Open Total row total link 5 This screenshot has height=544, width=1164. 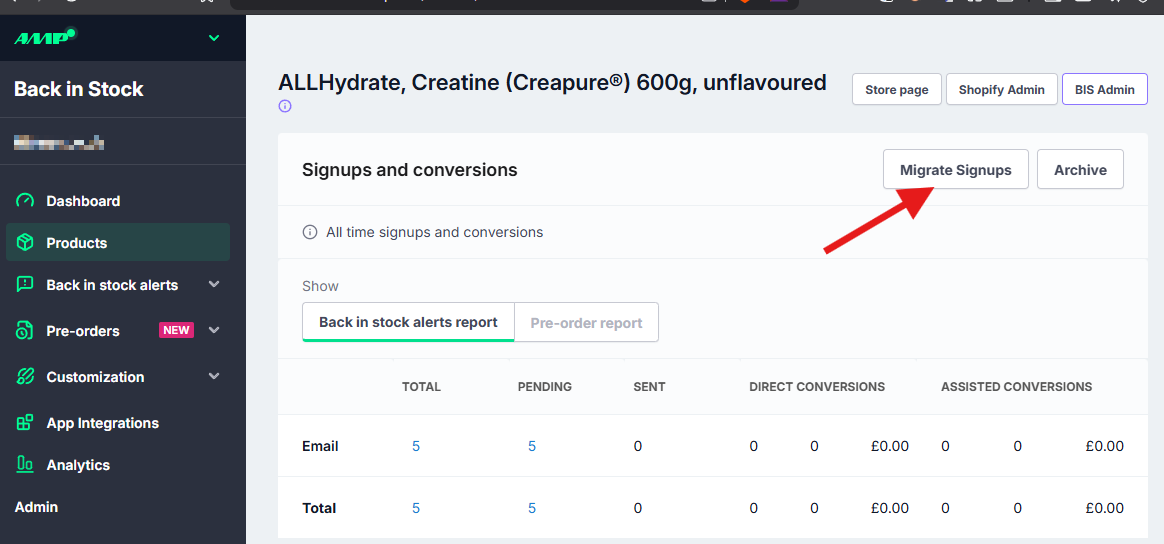(416, 508)
